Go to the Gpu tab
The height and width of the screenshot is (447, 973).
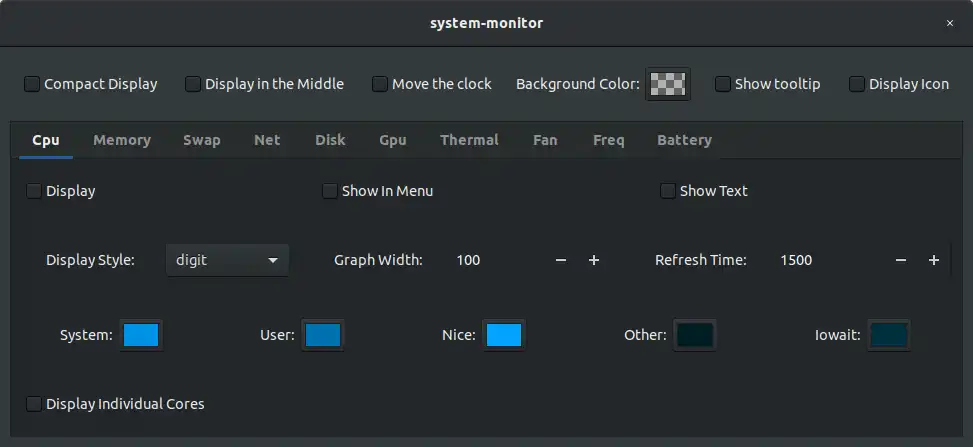(x=393, y=140)
